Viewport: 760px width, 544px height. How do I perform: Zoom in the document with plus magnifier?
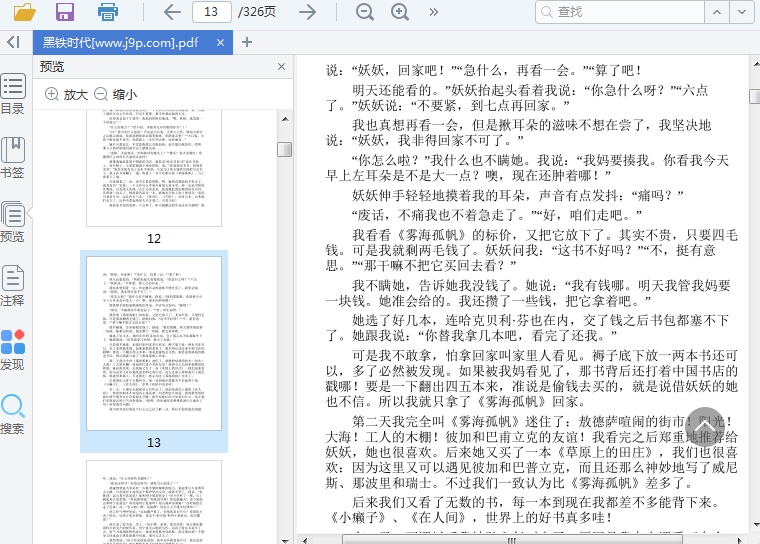click(x=400, y=12)
